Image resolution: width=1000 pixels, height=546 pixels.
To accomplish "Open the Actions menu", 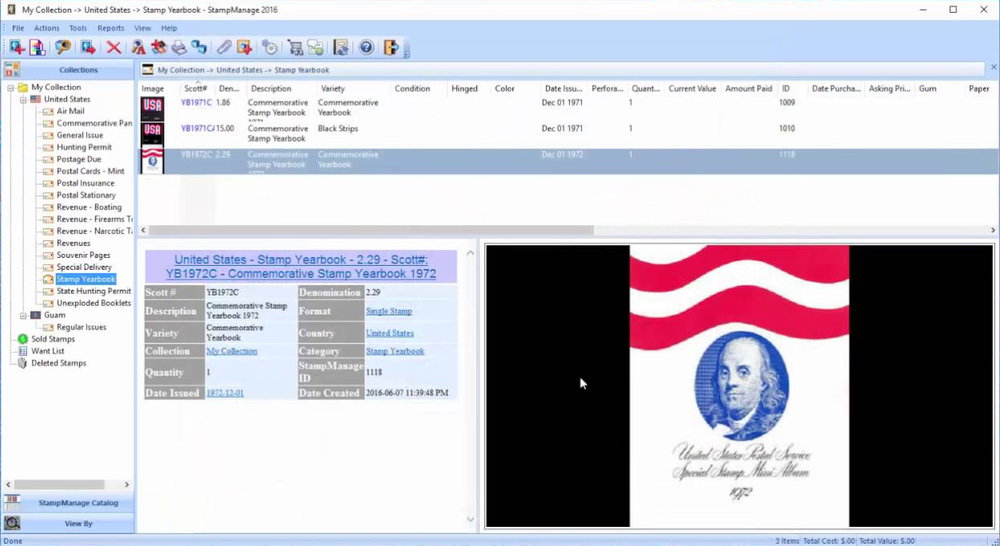I will click(47, 28).
